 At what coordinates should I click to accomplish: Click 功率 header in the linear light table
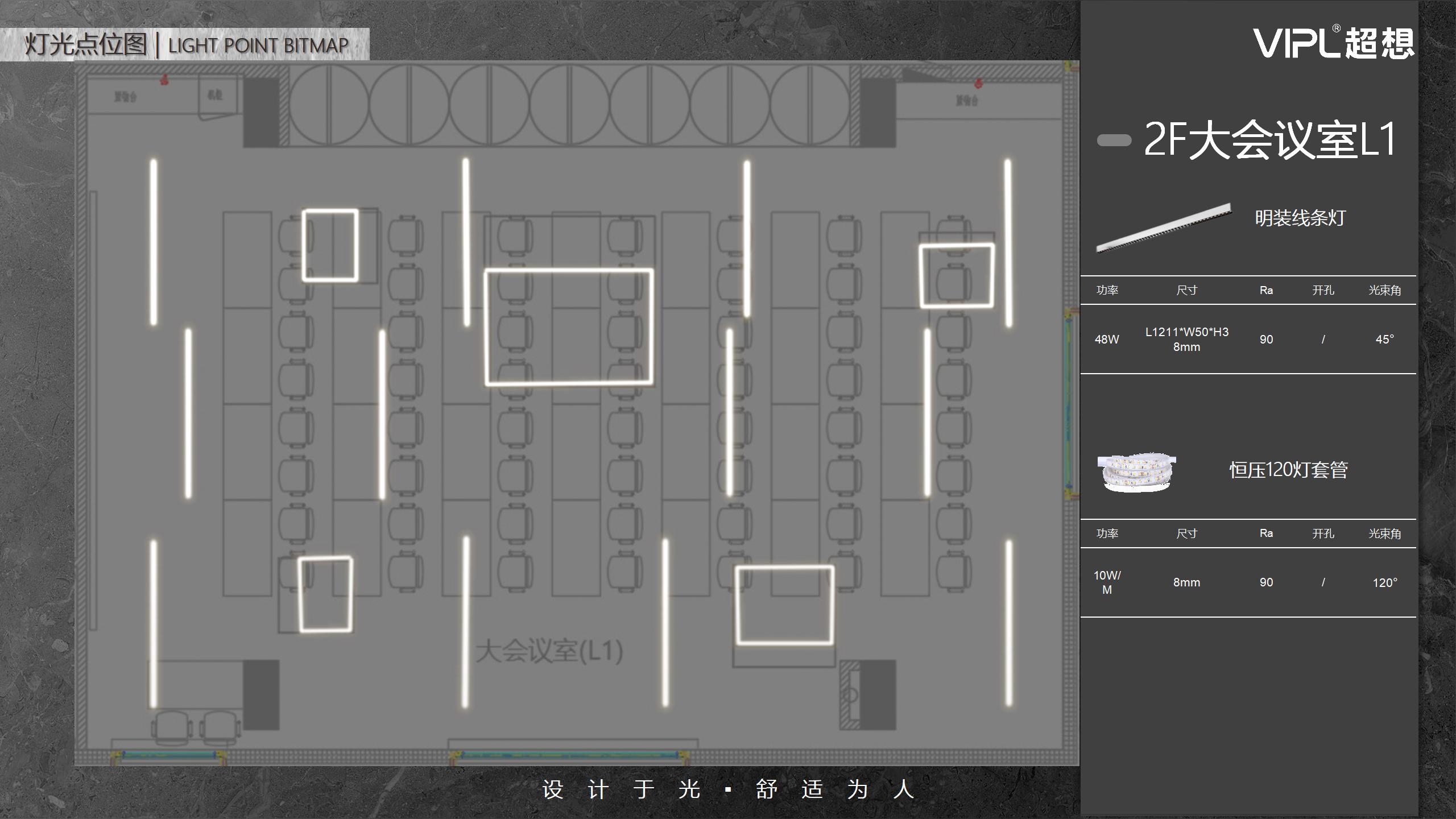point(1107,290)
